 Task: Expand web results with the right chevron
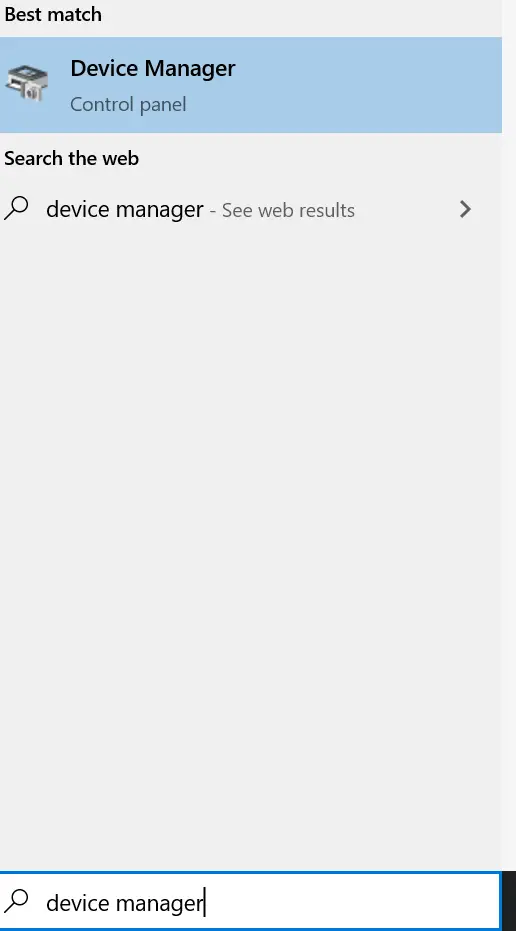pyautogui.click(x=466, y=209)
